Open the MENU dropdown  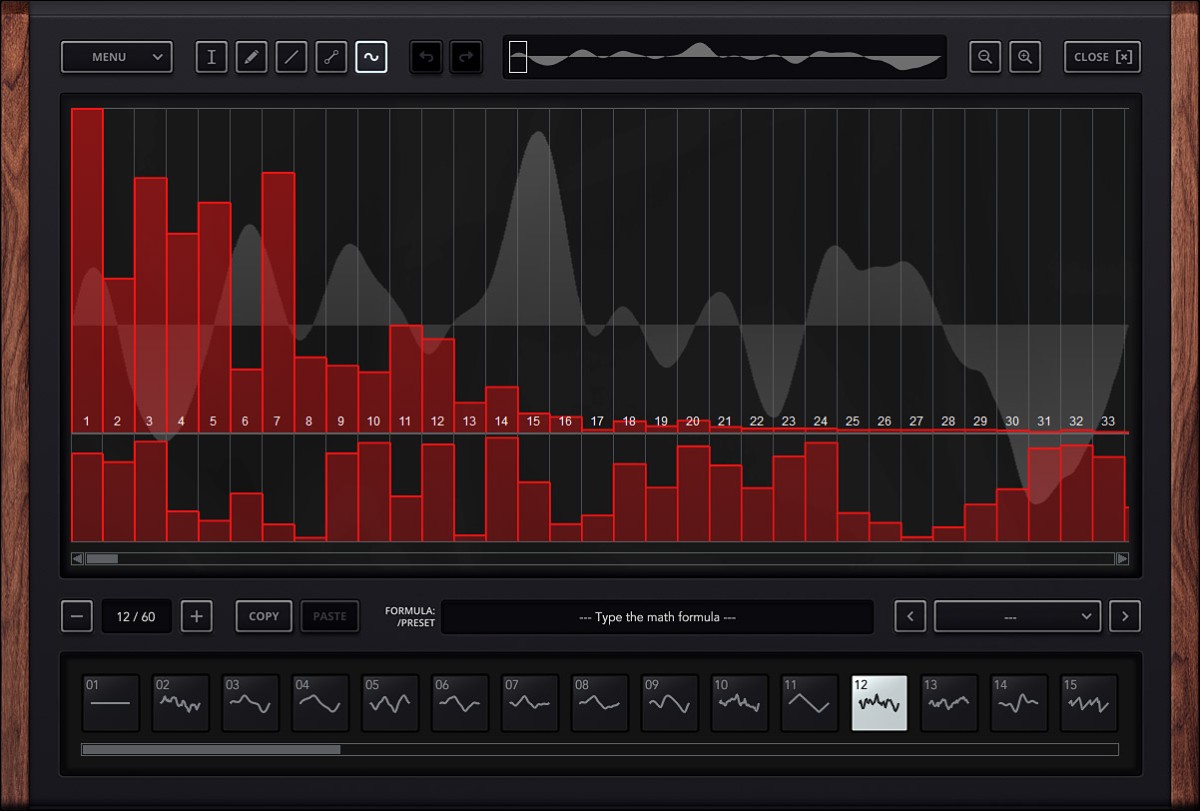(116, 57)
